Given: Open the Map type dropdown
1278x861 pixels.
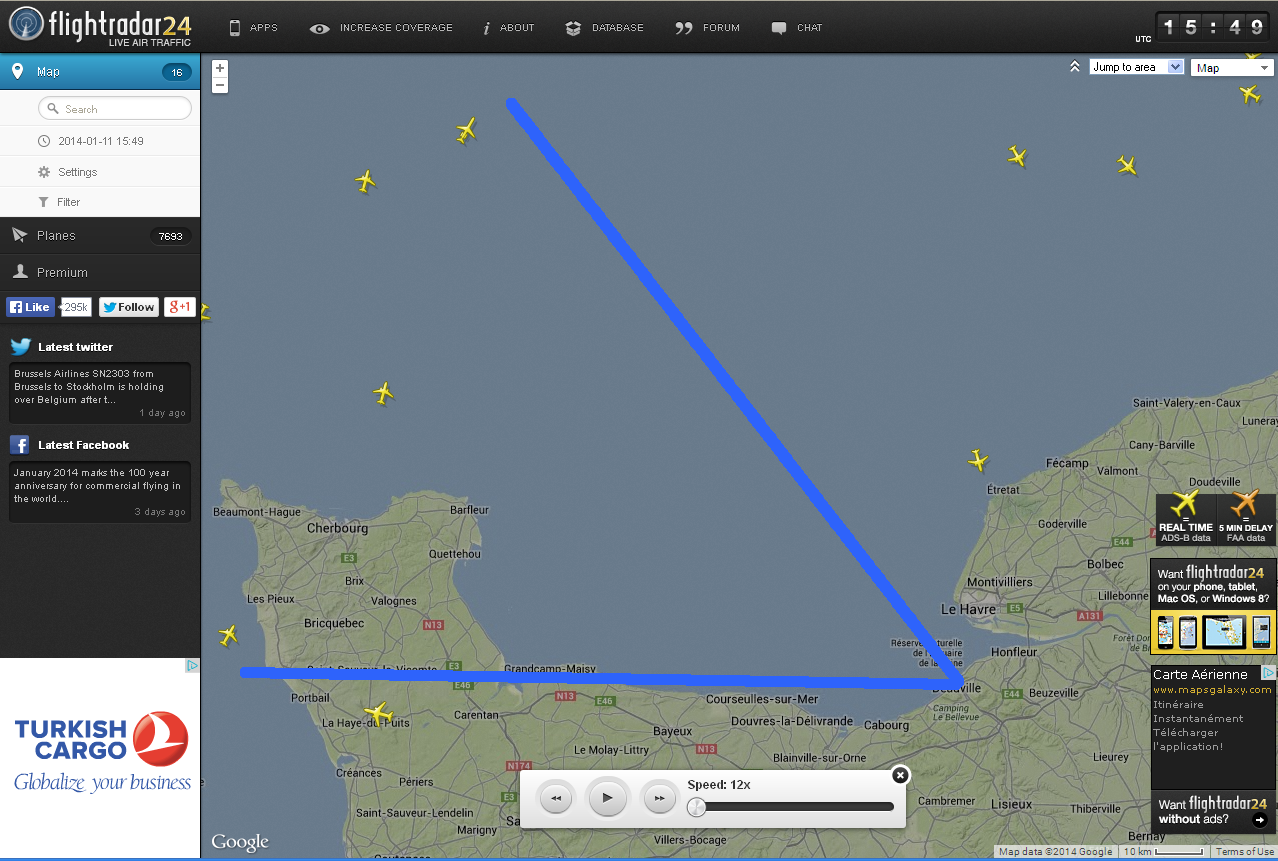Looking at the screenshot, I should pyautogui.click(x=1231, y=68).
